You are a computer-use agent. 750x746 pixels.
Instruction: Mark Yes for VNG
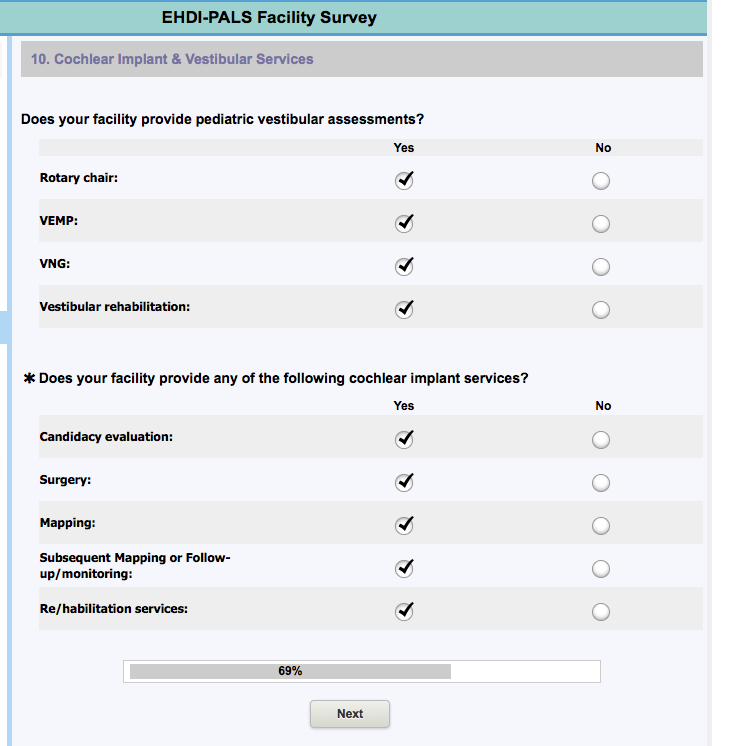click(x=403, y=267)
